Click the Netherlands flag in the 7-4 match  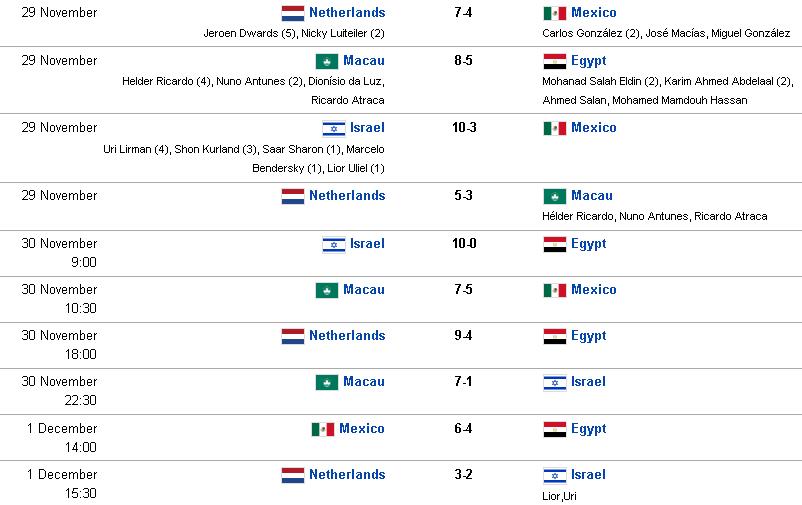(293, 13)
